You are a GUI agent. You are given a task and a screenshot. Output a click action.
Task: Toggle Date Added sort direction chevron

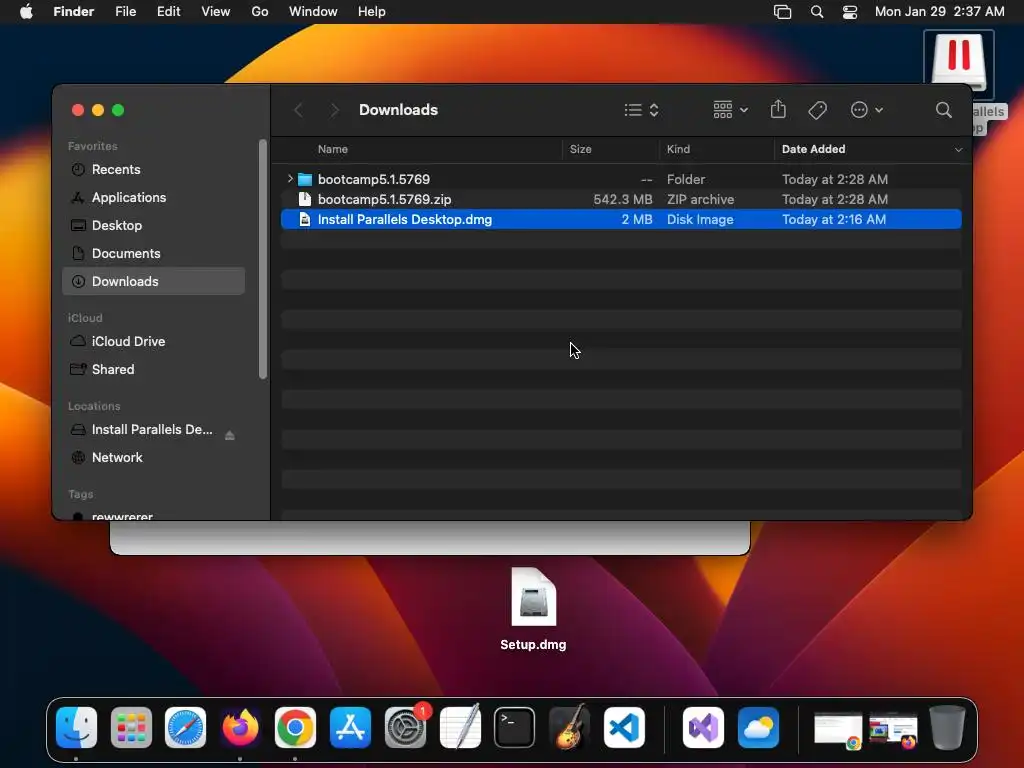958,150
